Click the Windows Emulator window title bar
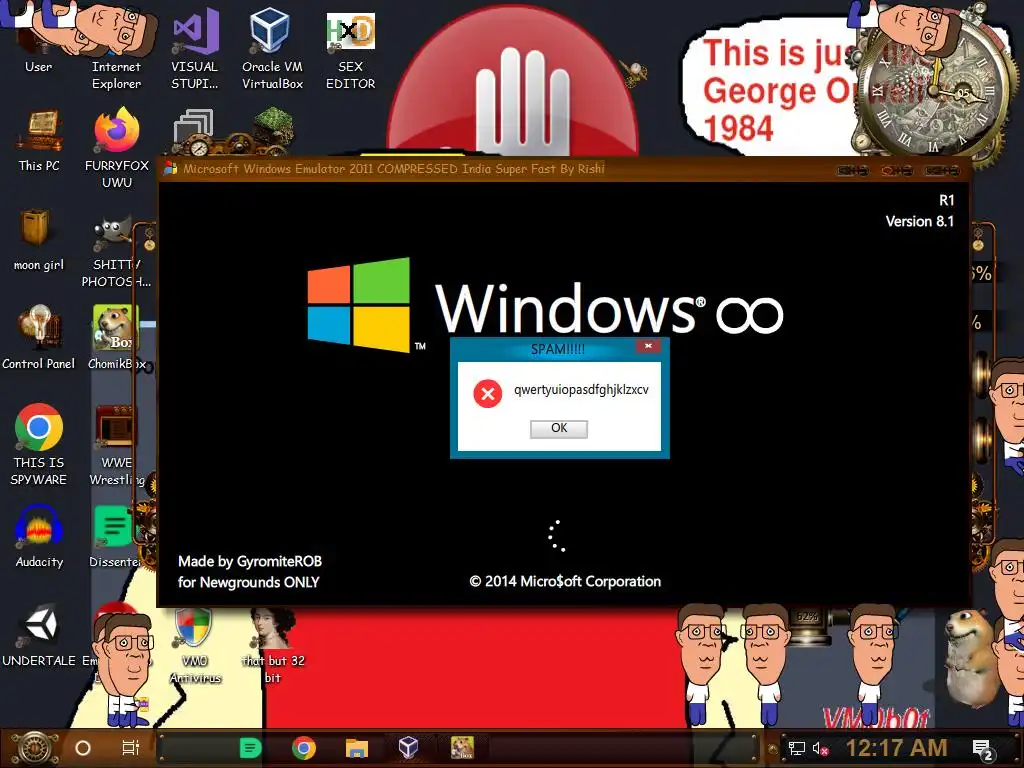This screenshot has width=1024, height=768. point(564,169)
